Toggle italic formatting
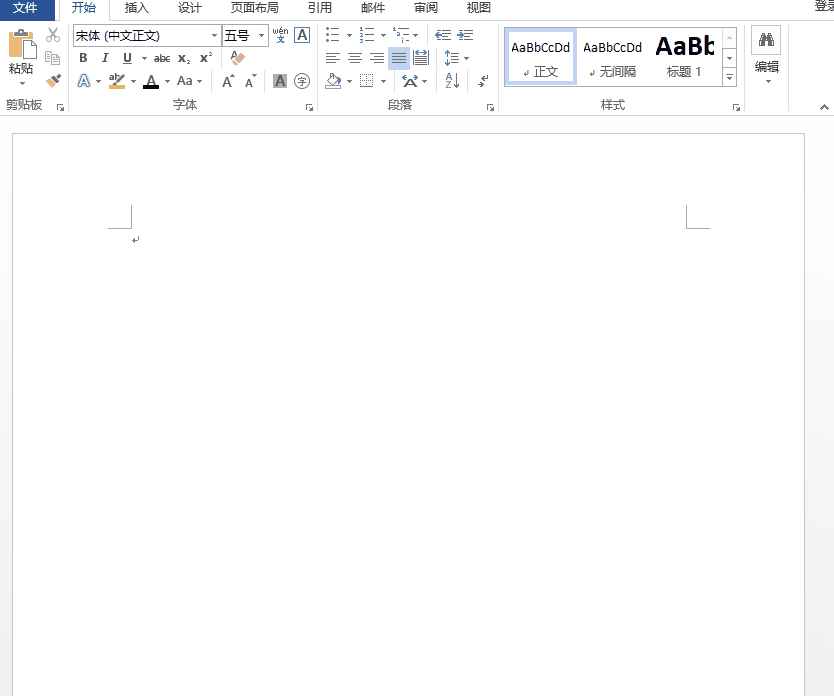The height and width of the screenshot is (696, 834). tap(105, 58)
